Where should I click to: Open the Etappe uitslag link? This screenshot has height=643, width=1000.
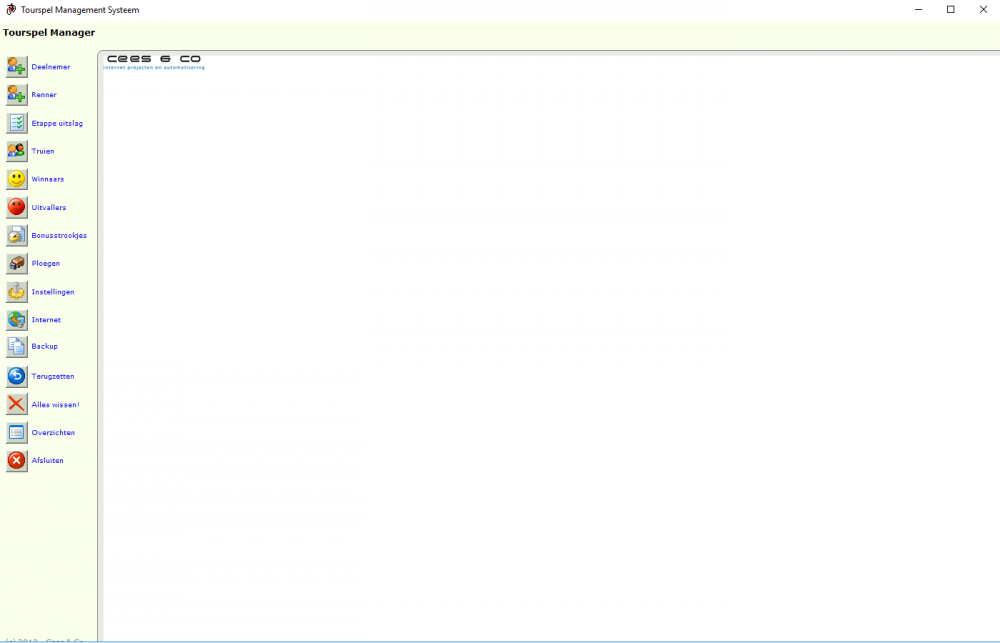pyautogui.click(x=57, y=123)
